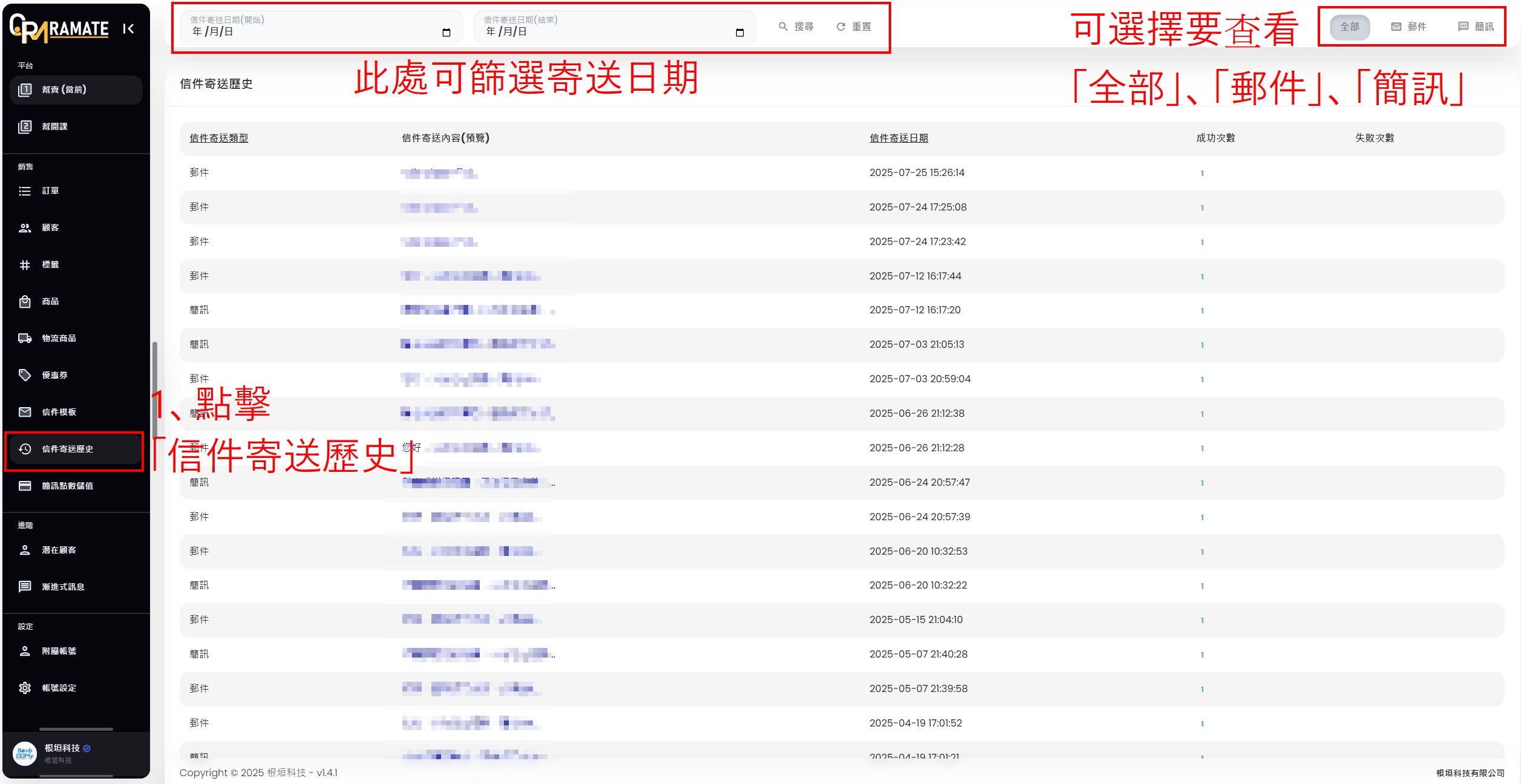The height and width of the screenshot is (784, 1521).
Task: Click the 重置 reset button
Action: point(854,27)
